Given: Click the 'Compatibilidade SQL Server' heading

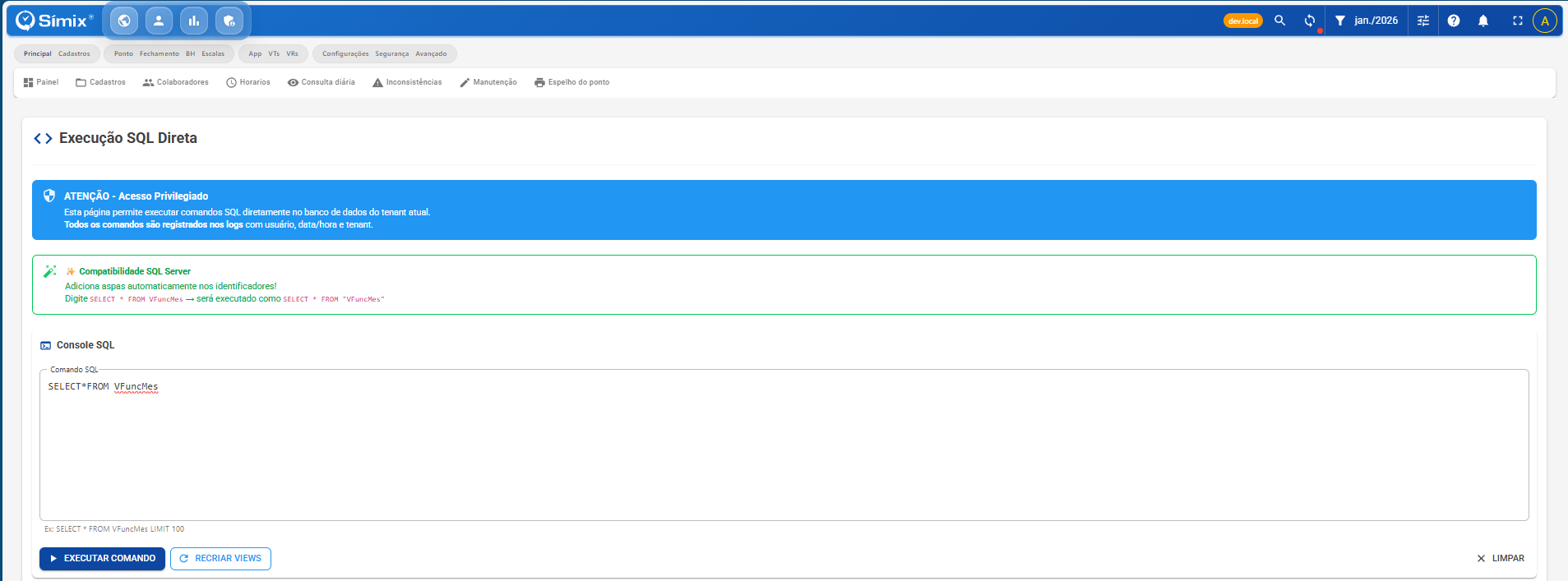Looking at the screenshot, I should coord(135,271).
